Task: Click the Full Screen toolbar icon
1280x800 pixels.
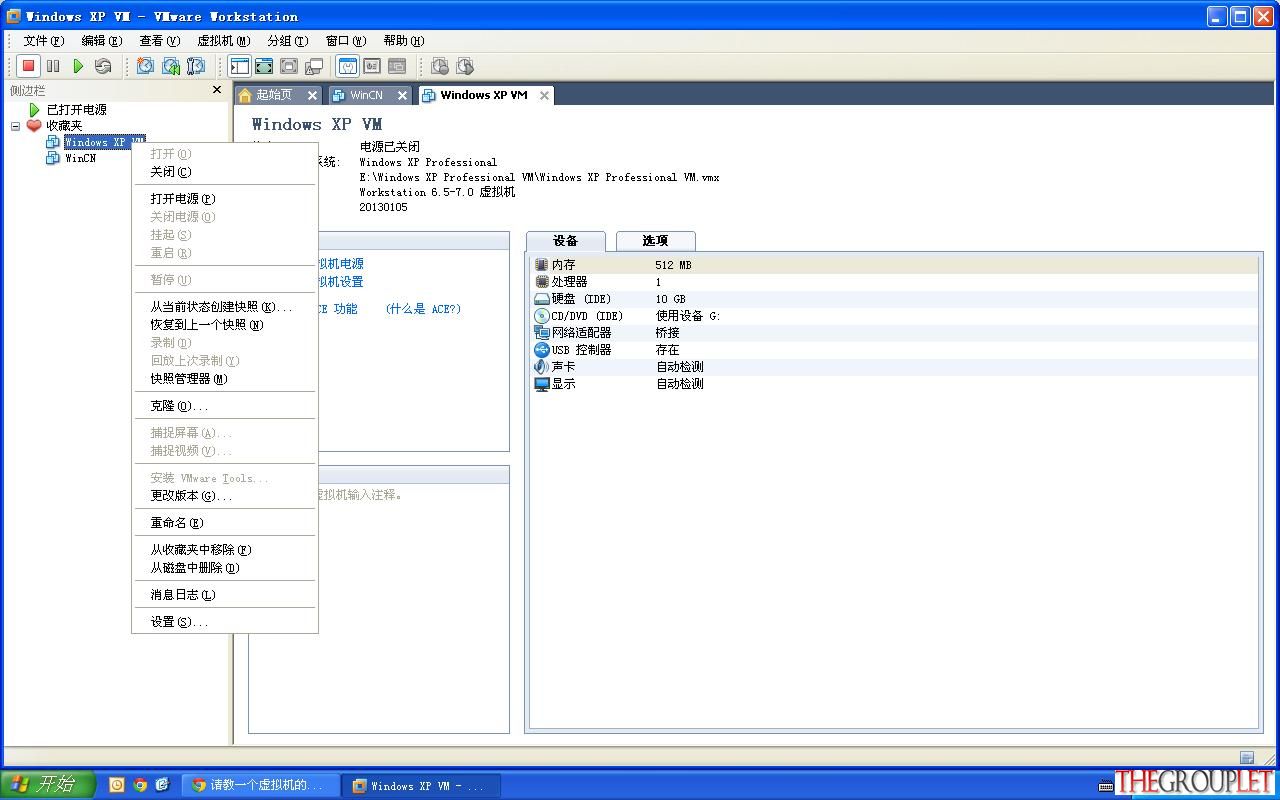Action: tap(289, 66)
